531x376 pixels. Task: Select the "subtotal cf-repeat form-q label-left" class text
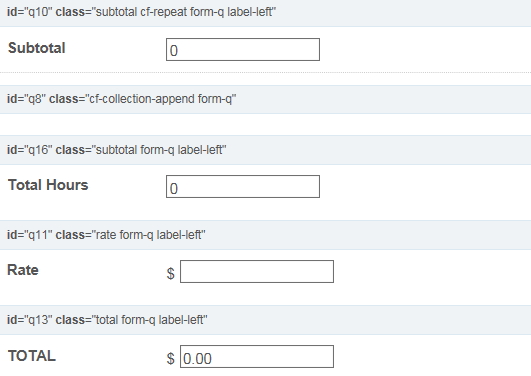[183, 12]
